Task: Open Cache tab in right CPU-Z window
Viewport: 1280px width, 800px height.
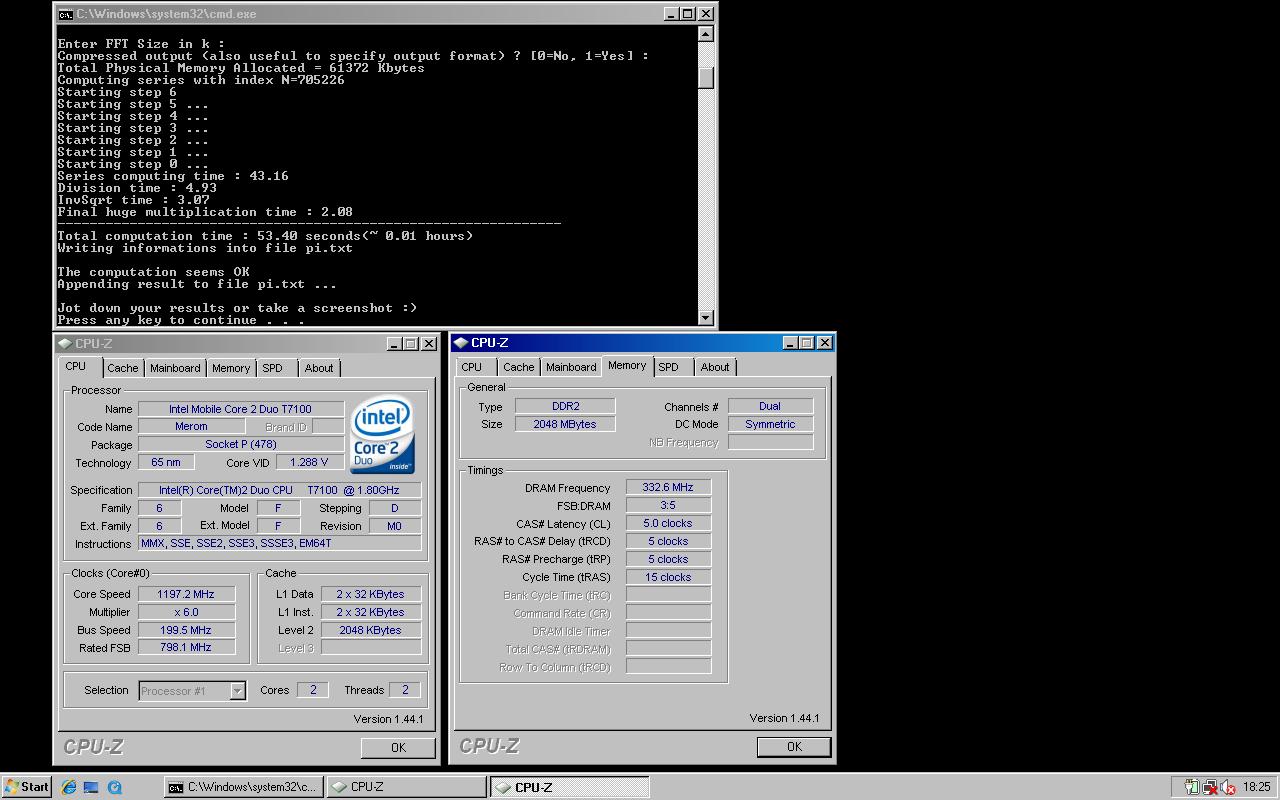Action: click(519, 367)
